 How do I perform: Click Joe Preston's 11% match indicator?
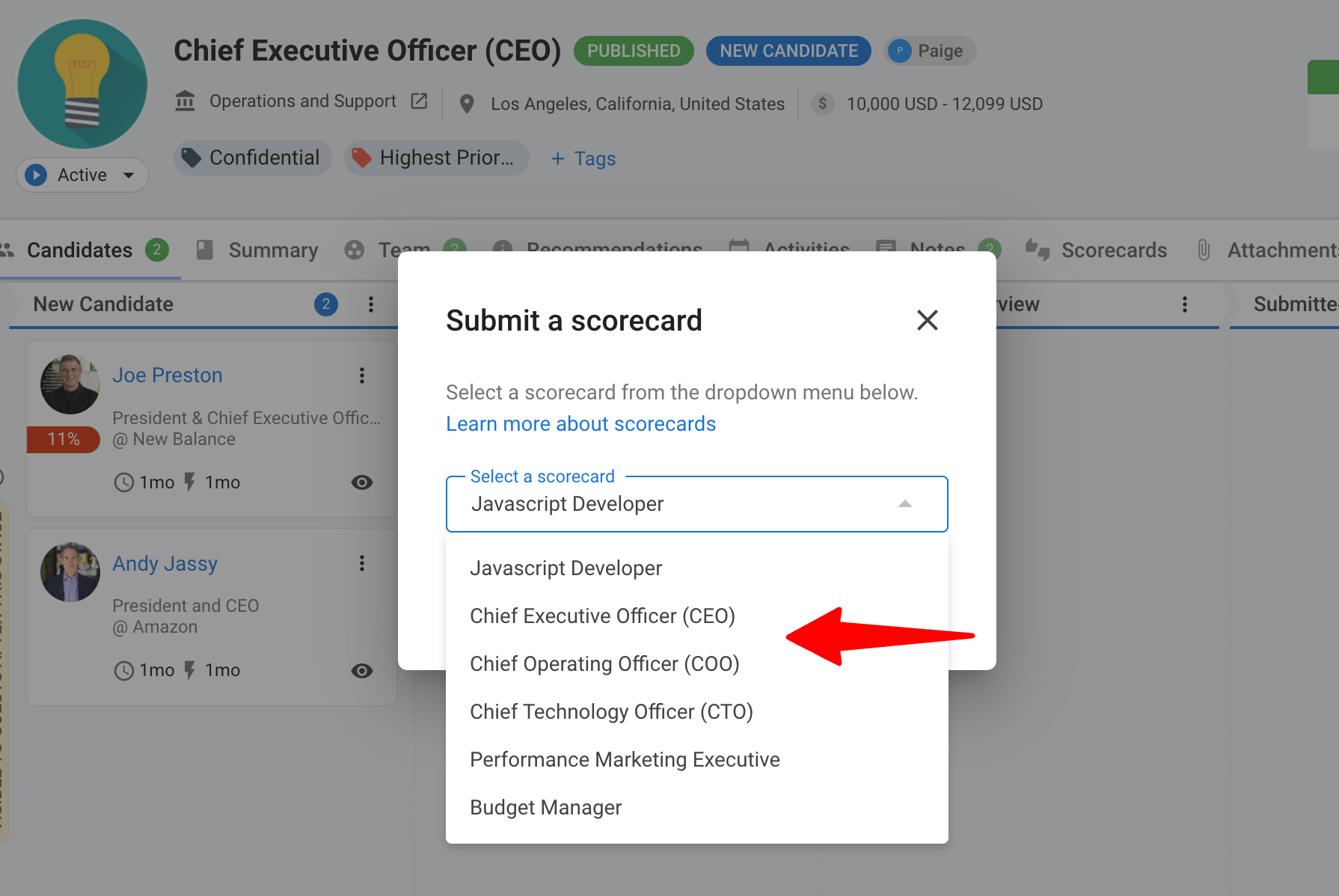[63, 439]
